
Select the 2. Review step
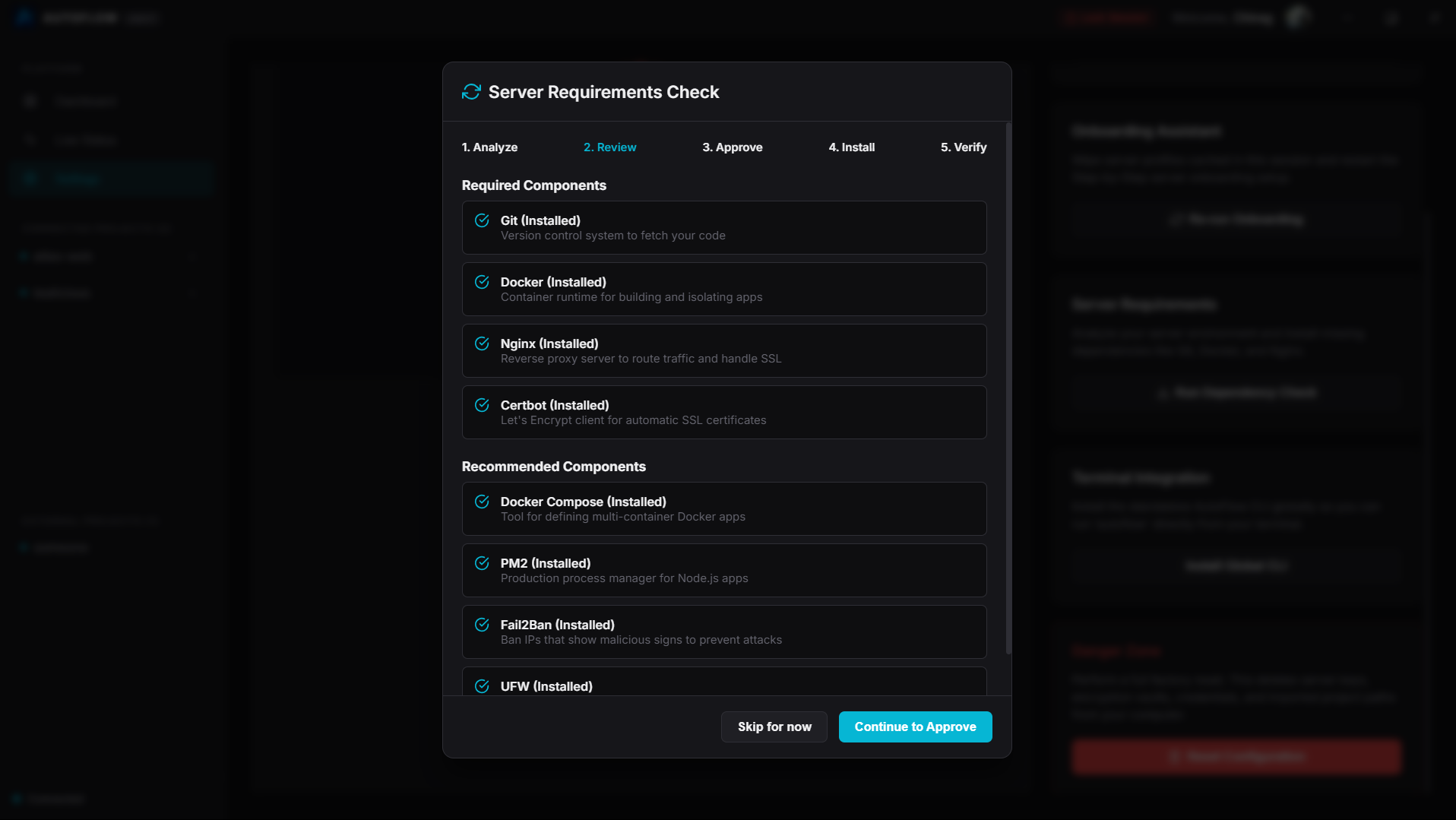[x=609, y=147]
